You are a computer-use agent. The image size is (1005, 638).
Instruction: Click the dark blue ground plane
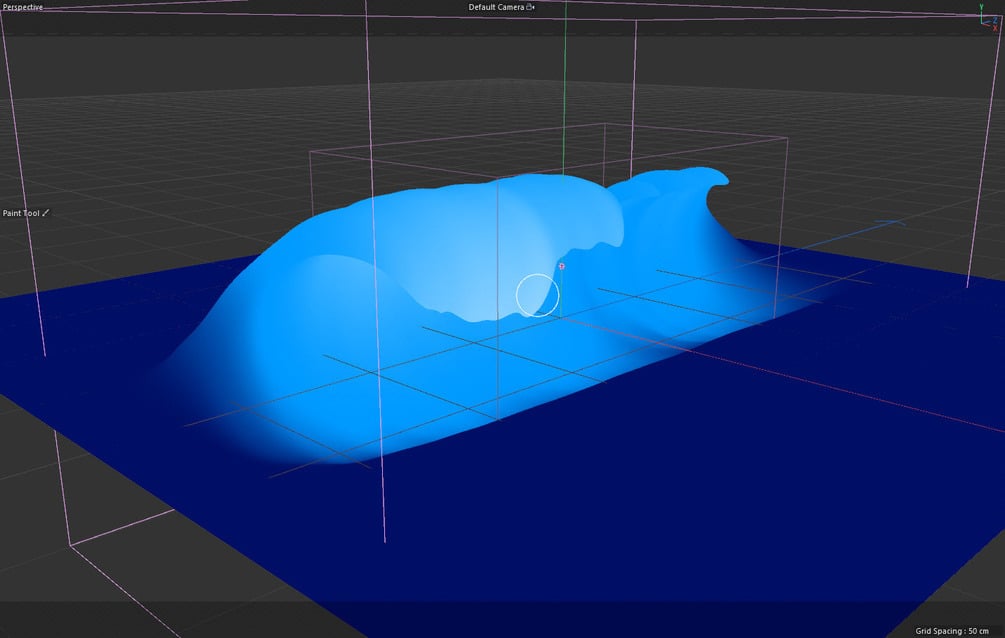click(641, 513)
